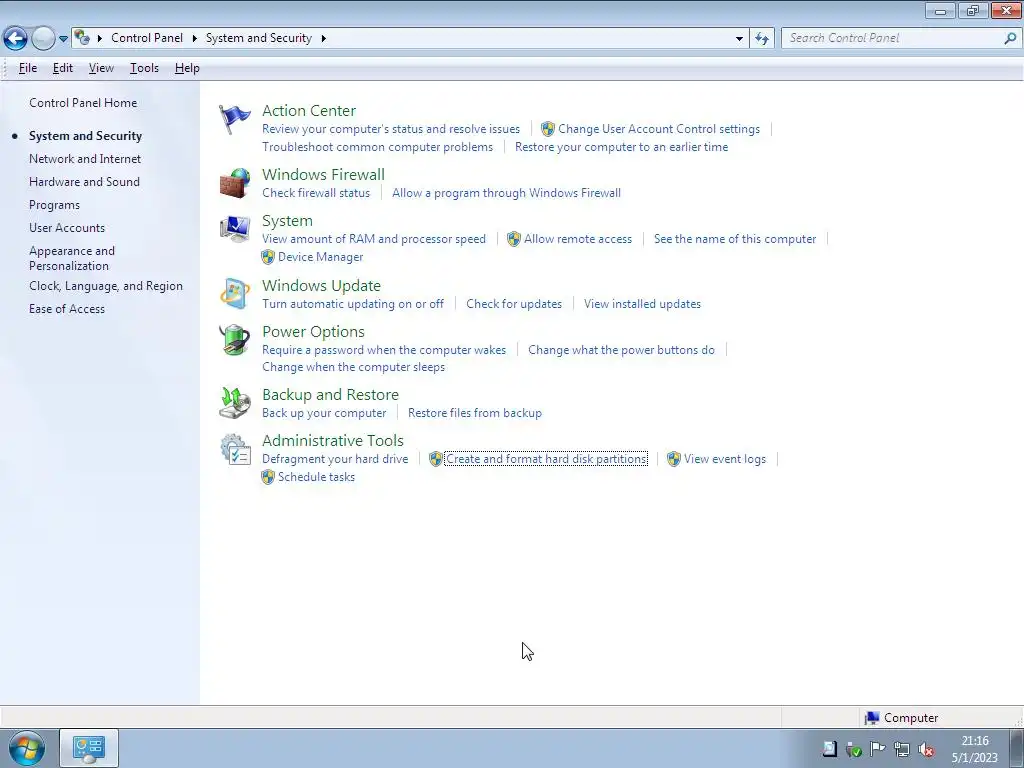Open Programs category in sidebar
1024x768 pixels.
(x=54, y=205)
